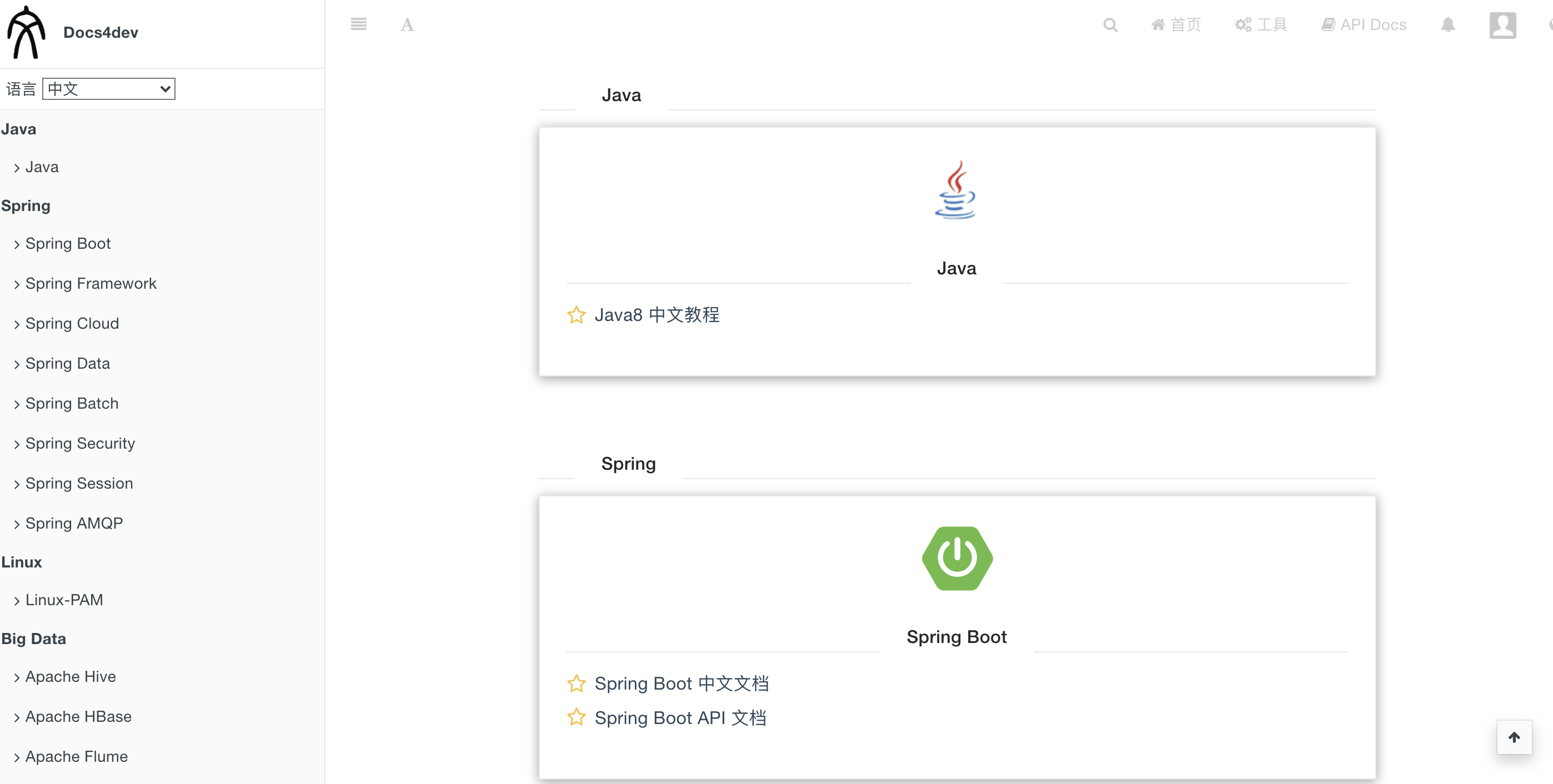Viewport: 1553px width, 784px height.
Task: Click the Java card title under logo
Action: click(x=957, y=268)
